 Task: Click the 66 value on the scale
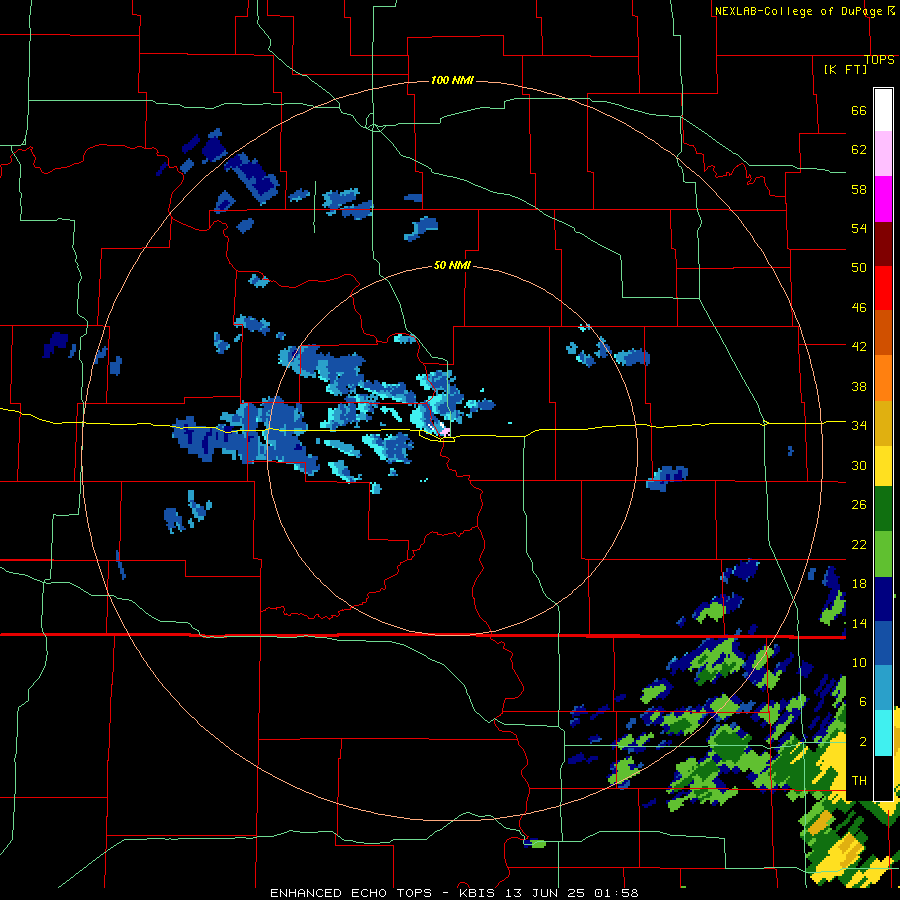coord(859,110)
